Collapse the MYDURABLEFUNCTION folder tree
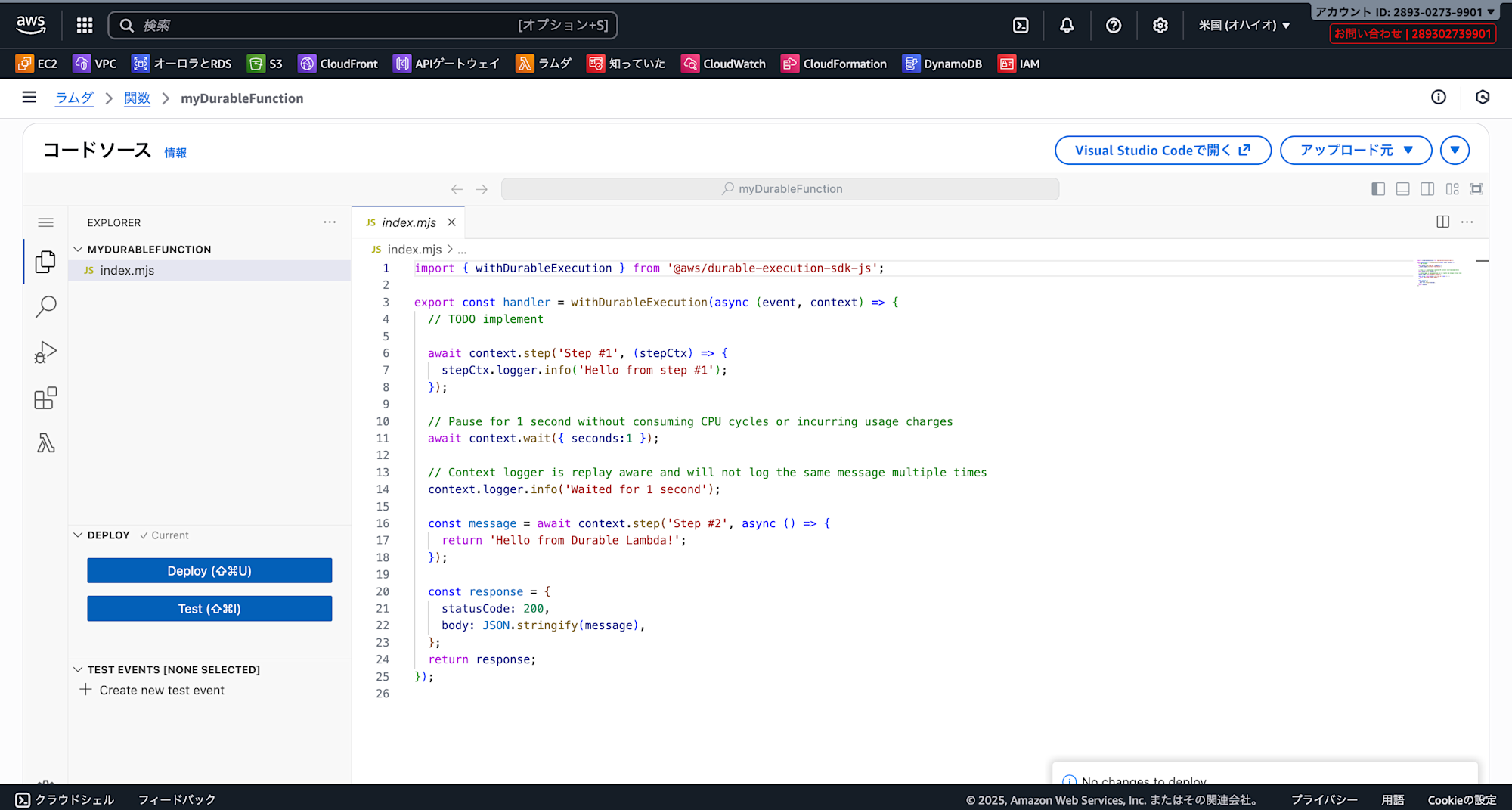 (x=78, y=249)
